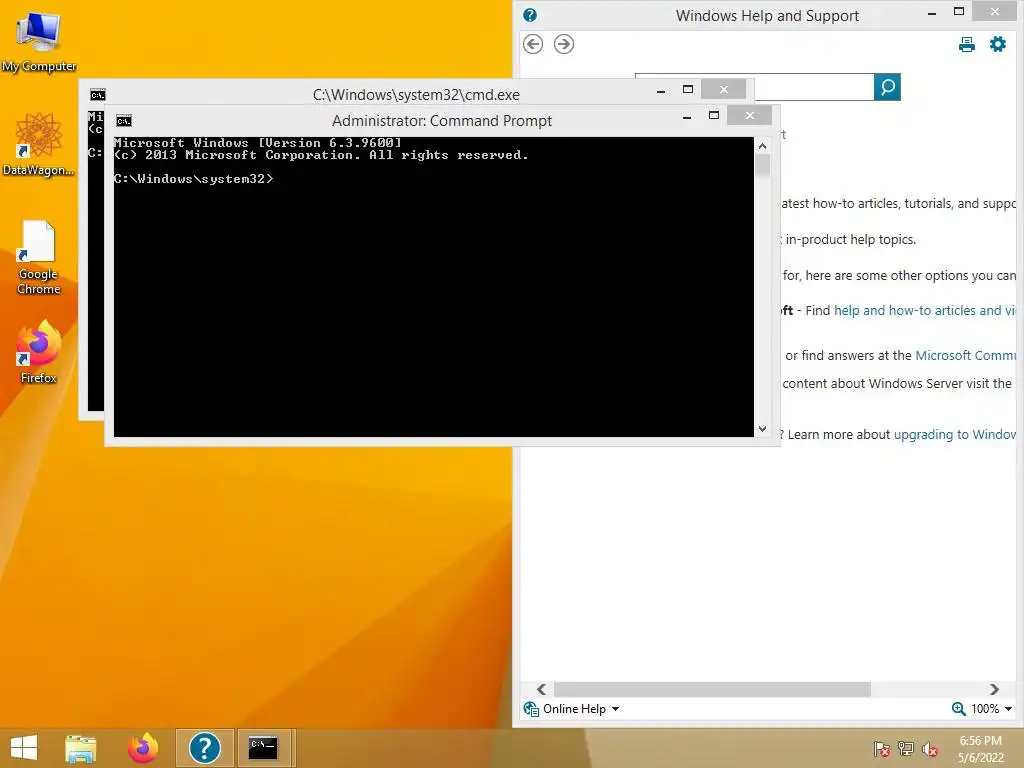Maximize the cmd.exe background window

click(688, 89)
